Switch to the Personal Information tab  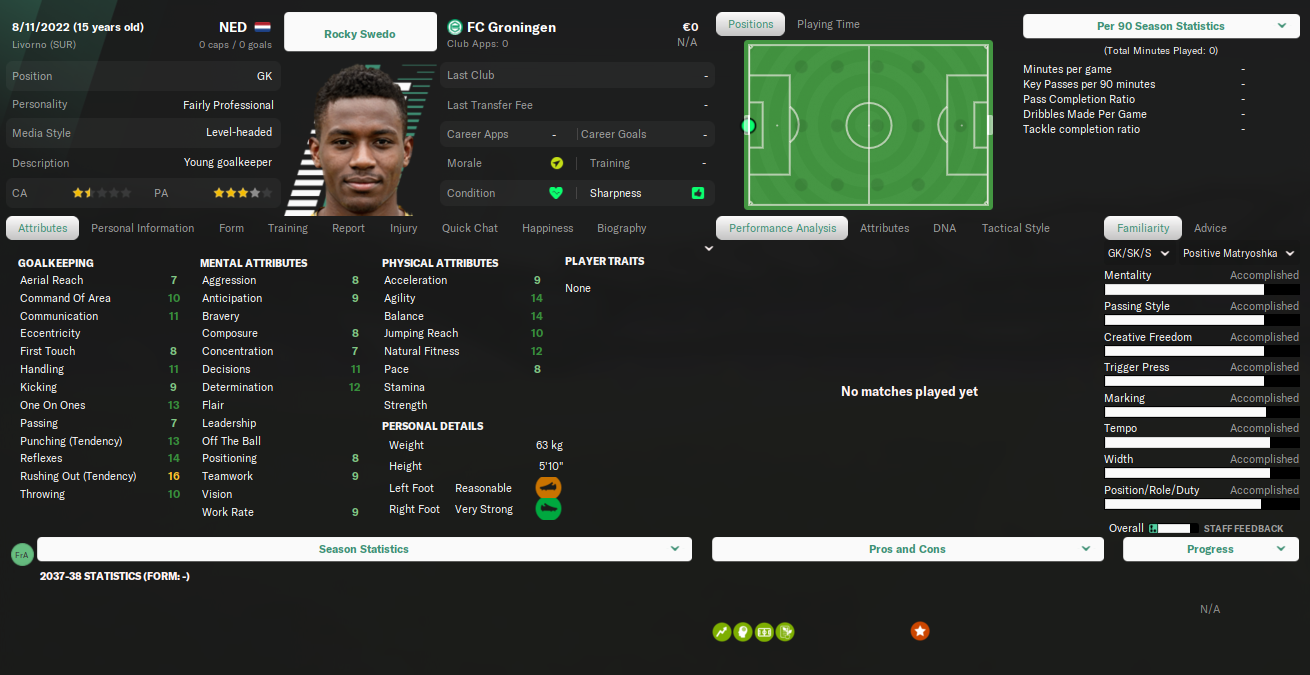click(143, 228)
